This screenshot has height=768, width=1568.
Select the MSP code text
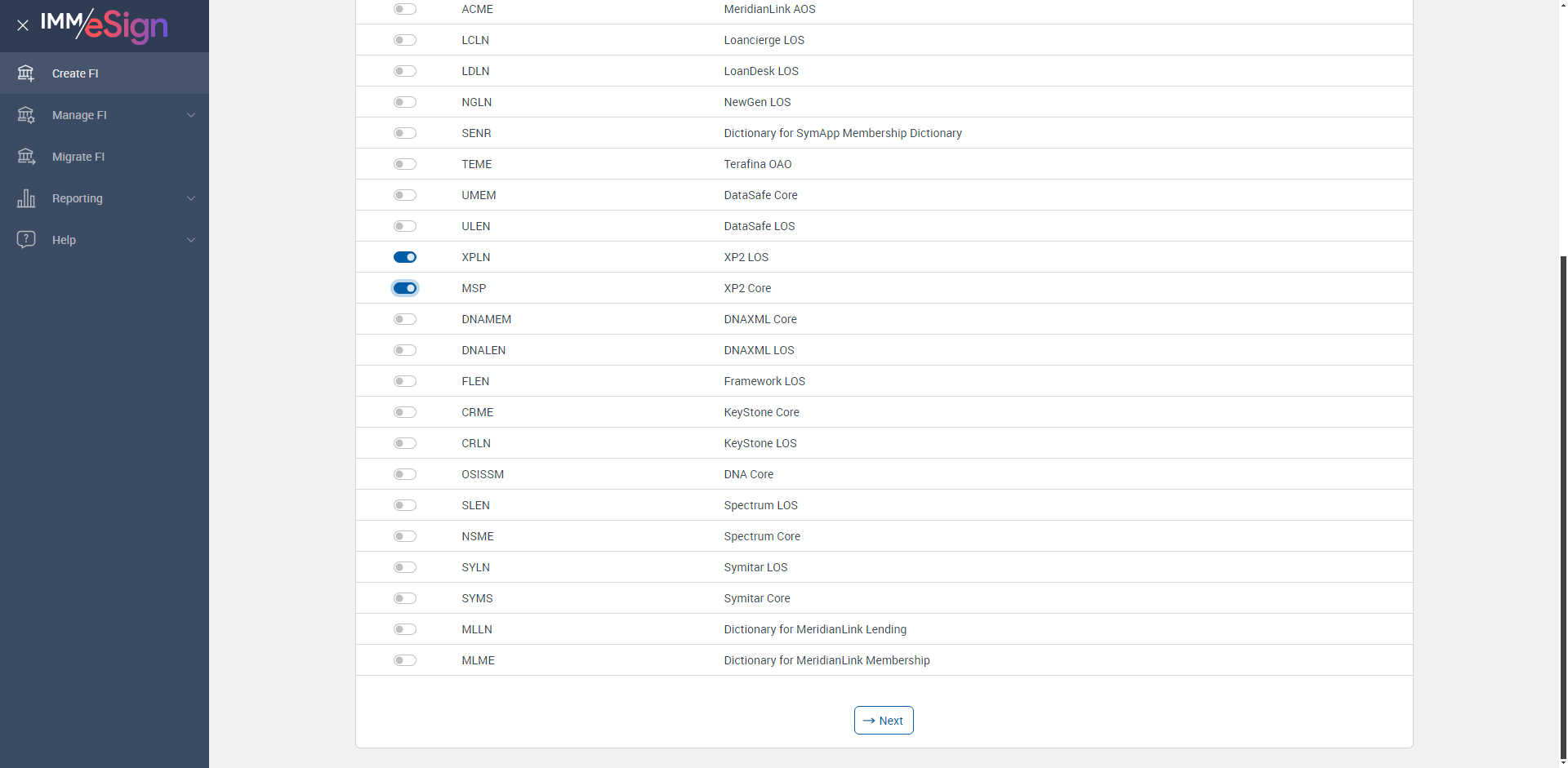474,288
